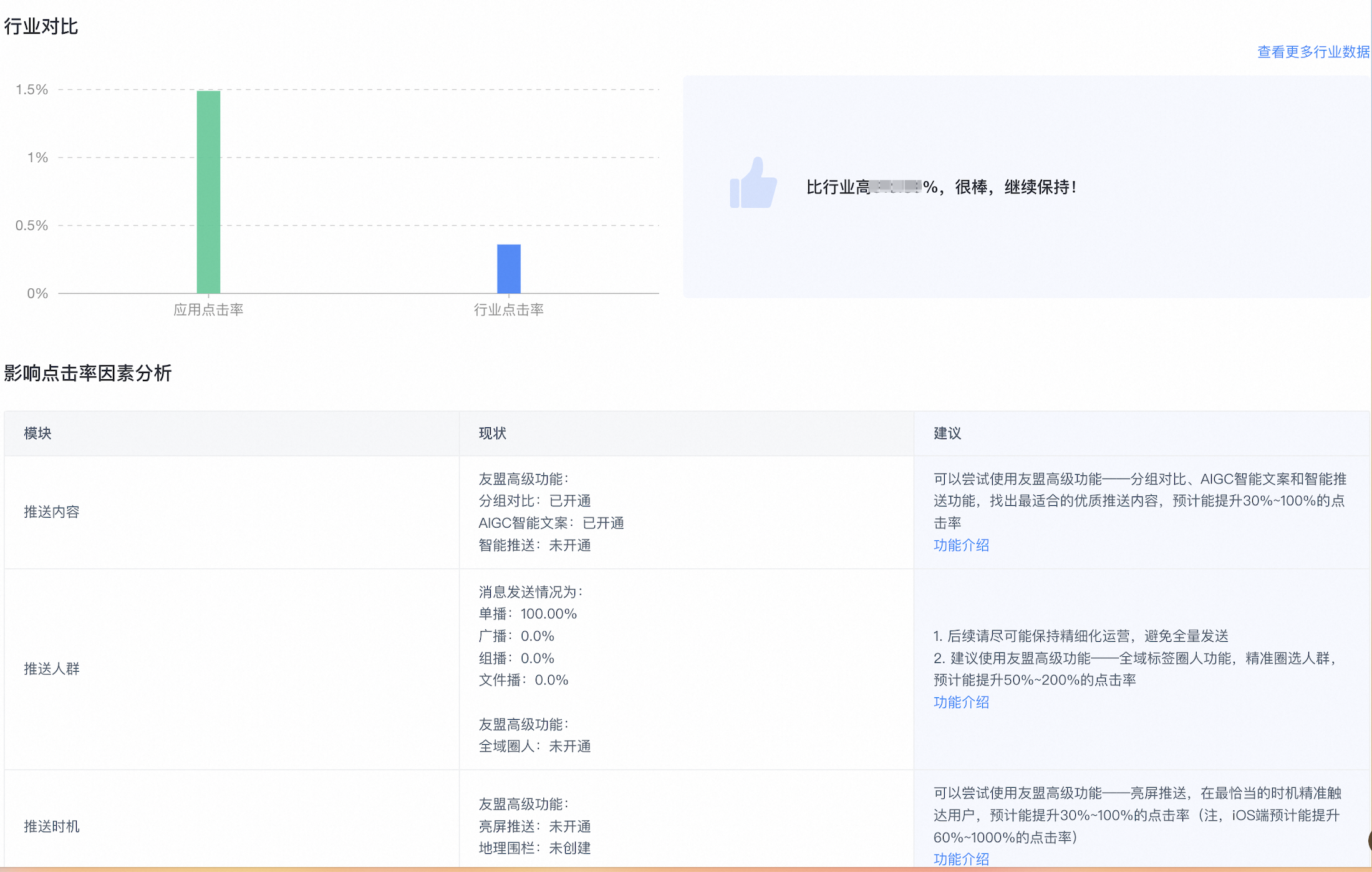
Task: Click suggestion text mentioning 亮屏推送 timing
Action: [x=1138, y=815]
